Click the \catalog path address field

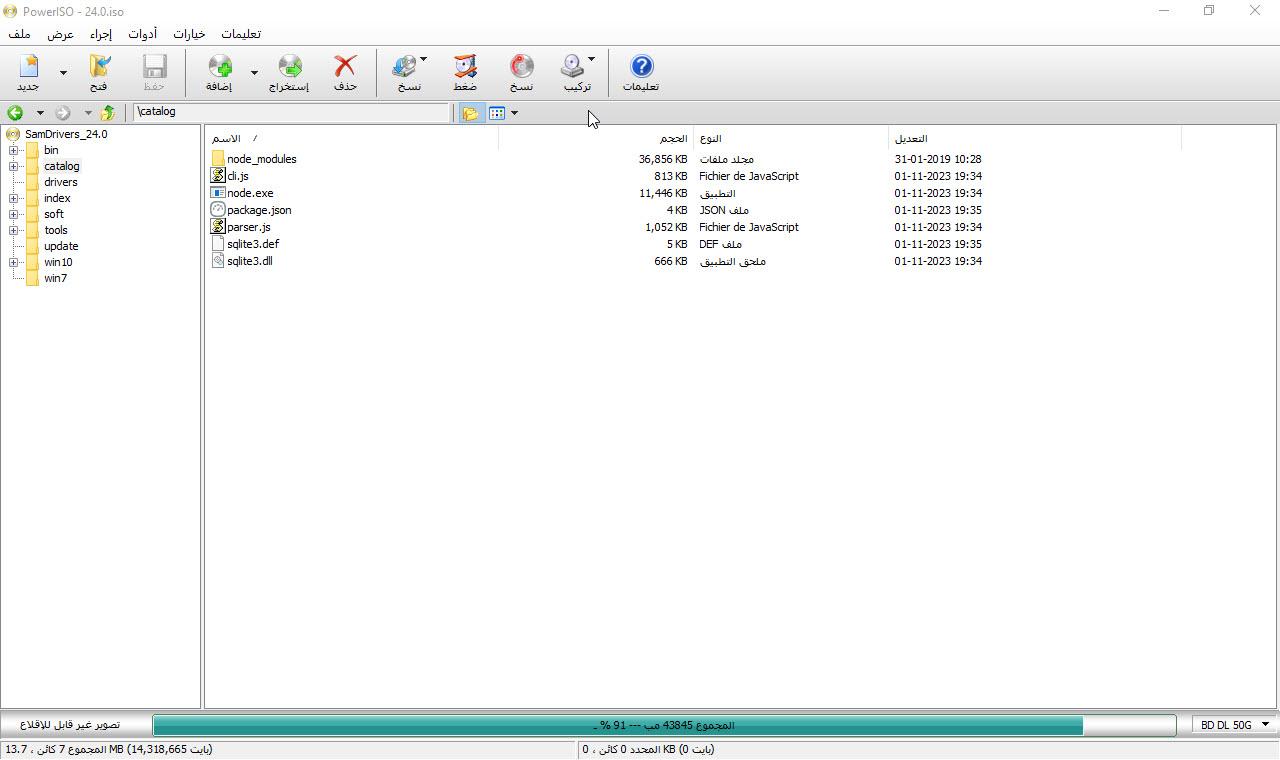(292, 112)
